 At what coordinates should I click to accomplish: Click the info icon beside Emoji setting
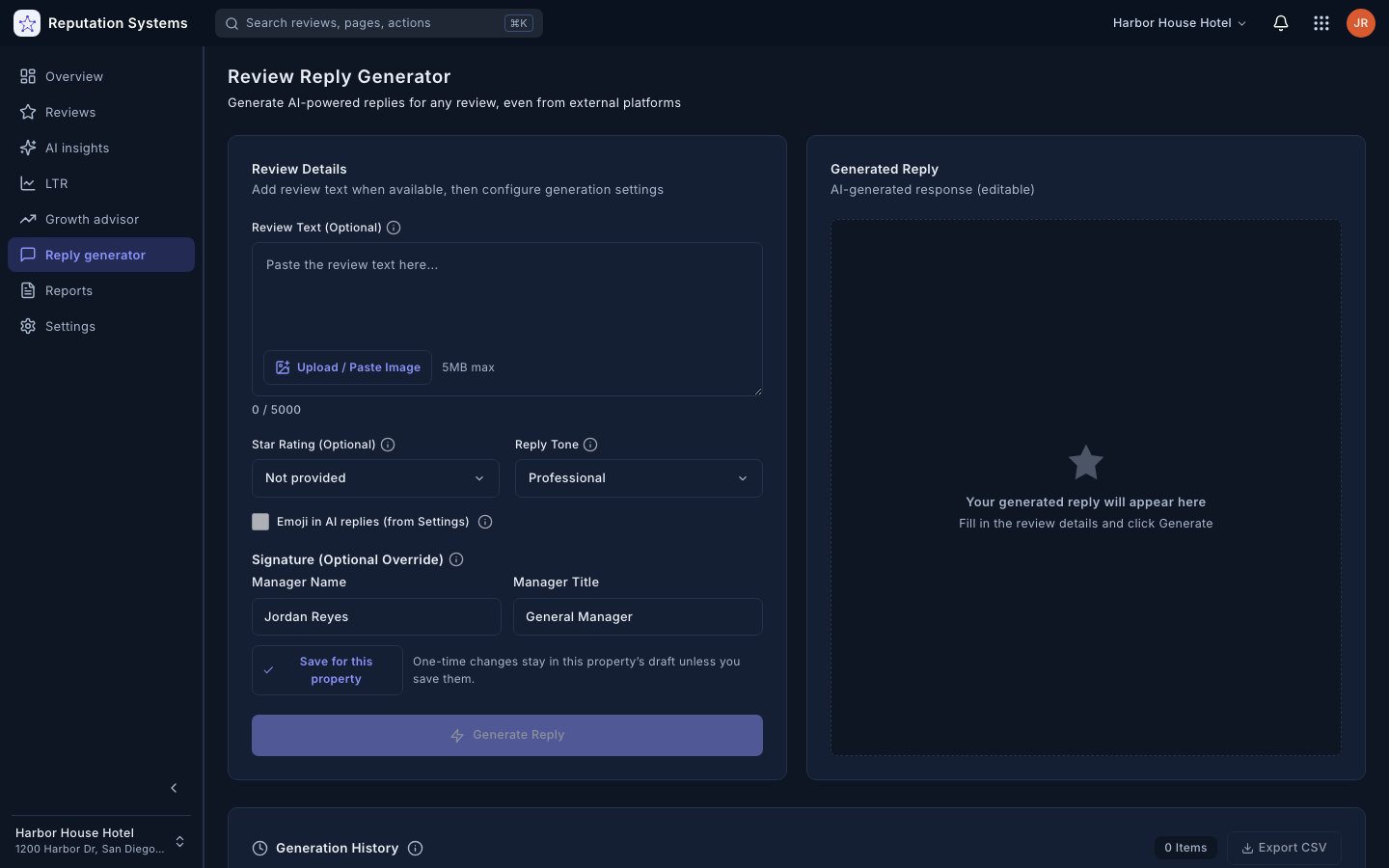pos(485,522)
